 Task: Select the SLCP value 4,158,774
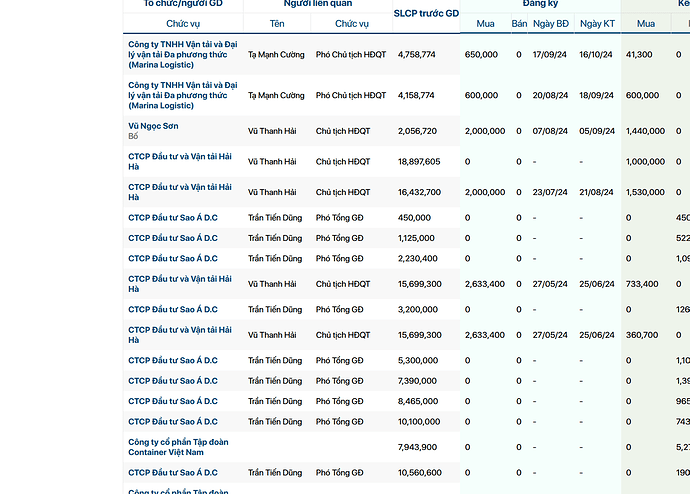[x=416, y=95]
